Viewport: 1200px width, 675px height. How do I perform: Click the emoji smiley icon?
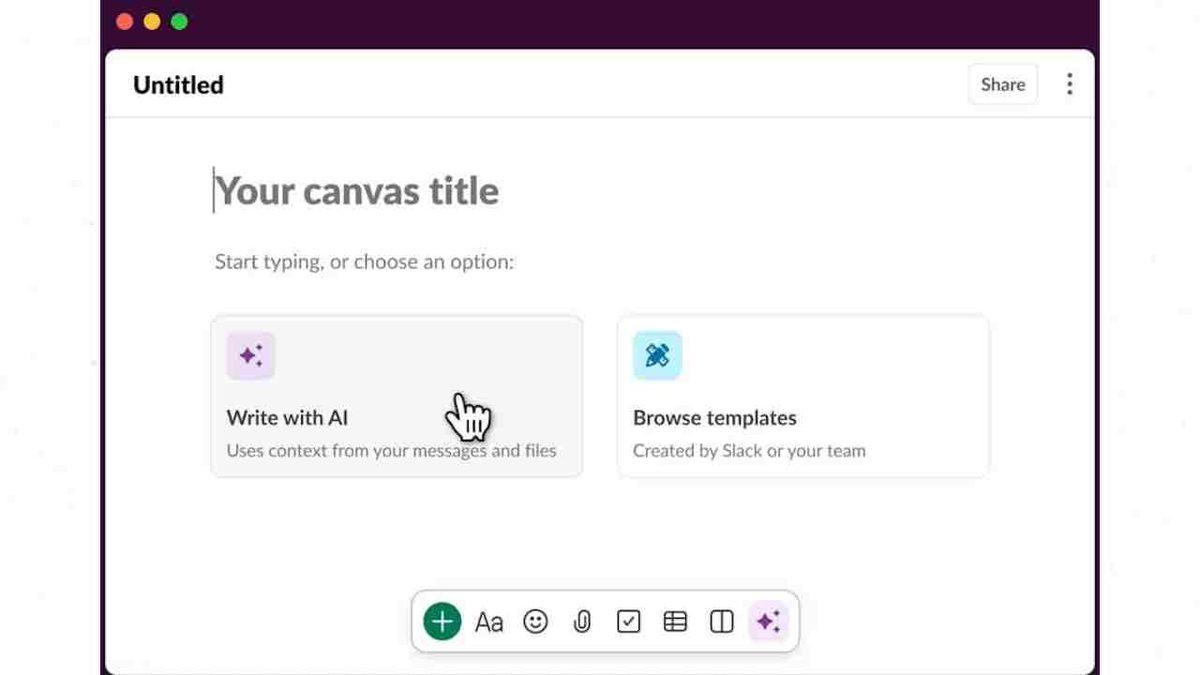(x=536, y=621)
